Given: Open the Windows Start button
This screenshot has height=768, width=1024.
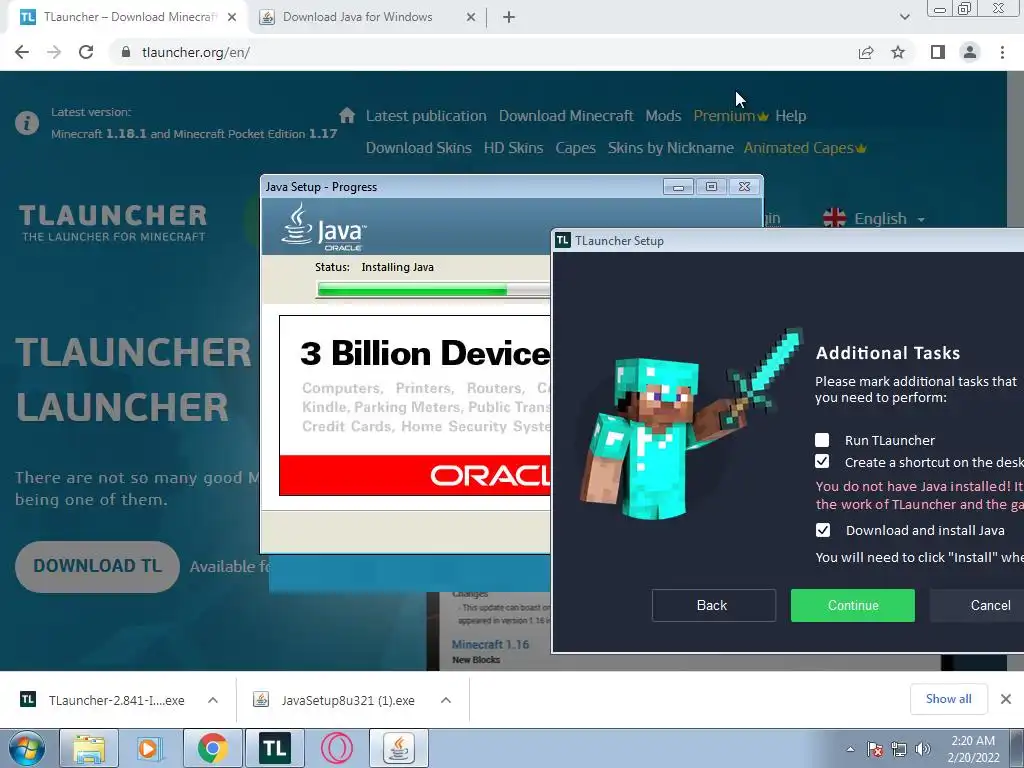Looking at the screenshot, I should coord(27,748).
